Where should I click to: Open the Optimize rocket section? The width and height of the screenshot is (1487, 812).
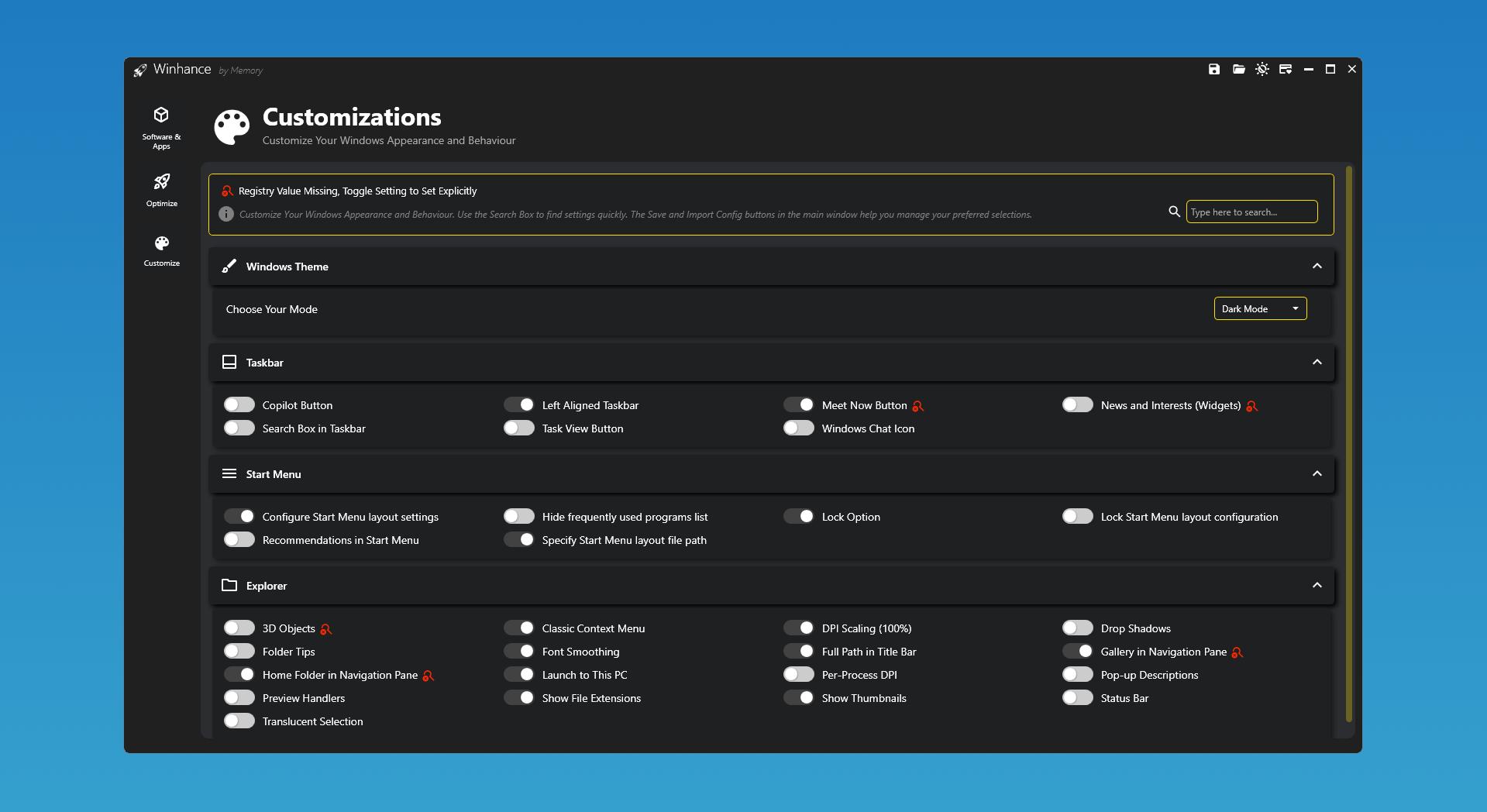tap(161, 190)
